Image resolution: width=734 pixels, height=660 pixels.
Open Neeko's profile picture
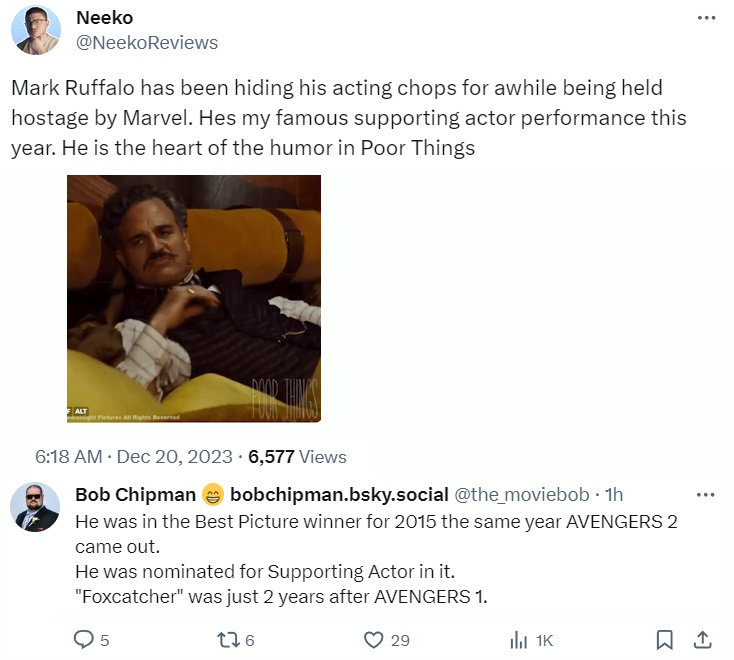click(x=38, y=30)
